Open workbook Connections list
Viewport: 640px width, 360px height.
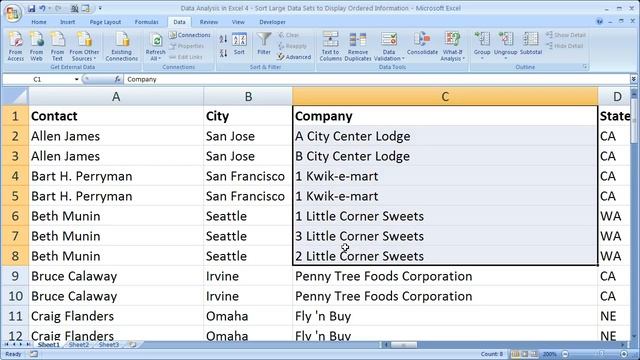[x=190, y=35]
